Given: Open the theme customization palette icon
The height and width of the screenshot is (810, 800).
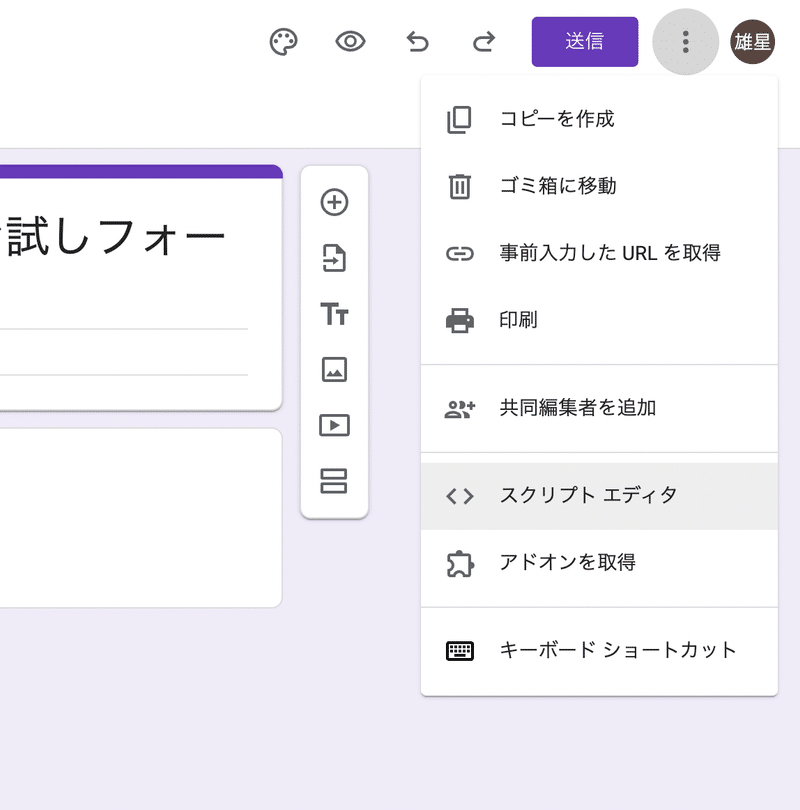Looking at the screenshot, I should point(284,42).
